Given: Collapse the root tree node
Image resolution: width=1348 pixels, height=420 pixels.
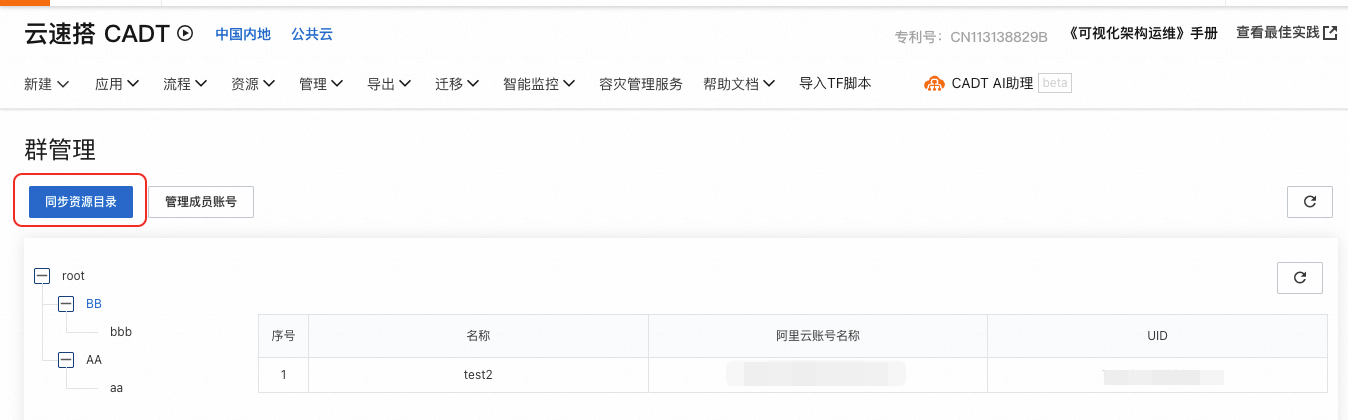Looking at the screenshot, I should [x=41, y=275].
